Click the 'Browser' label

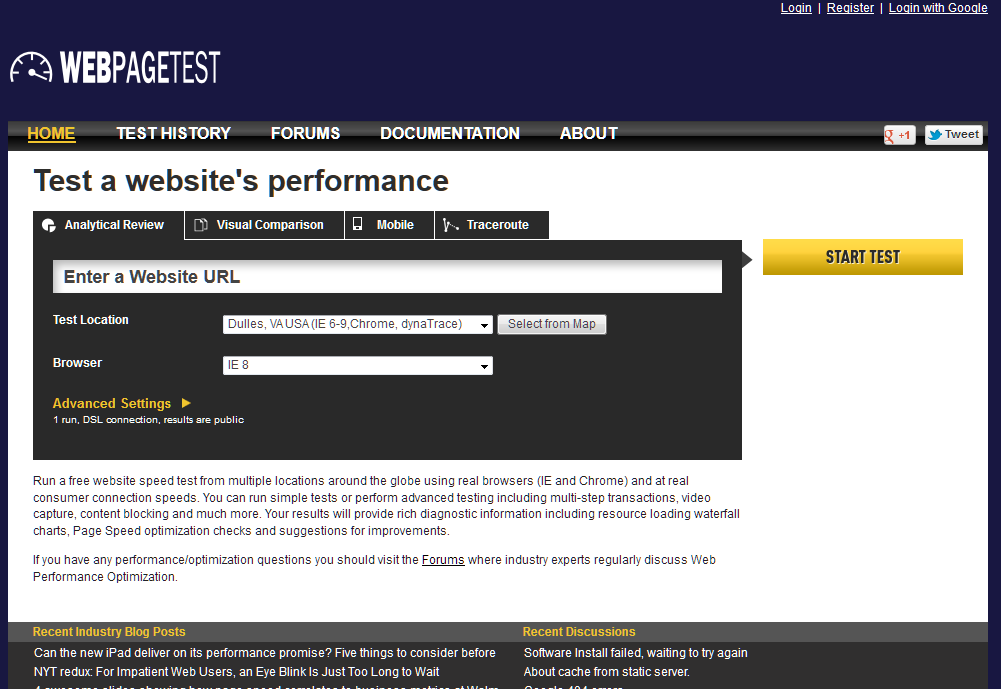coord(77,363)
